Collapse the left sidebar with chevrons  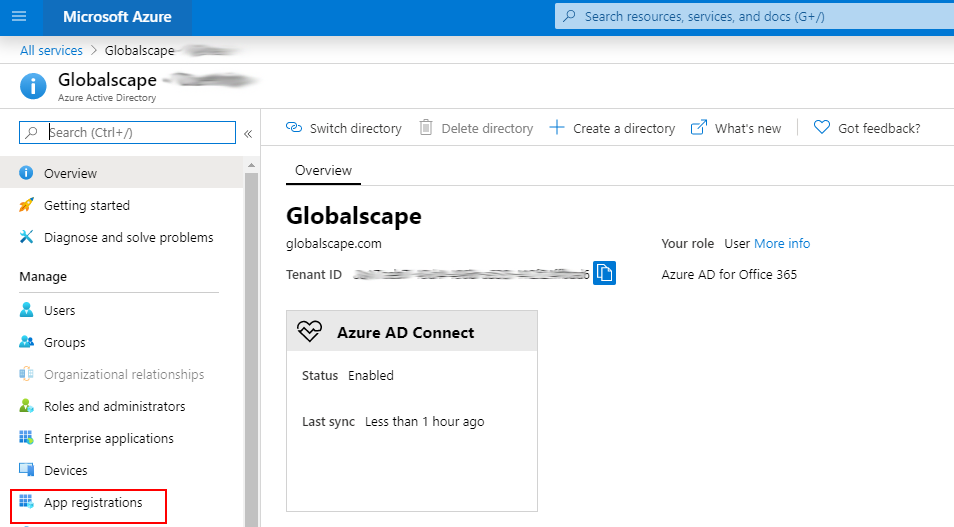pyautogui.click(x=248, y=133)
